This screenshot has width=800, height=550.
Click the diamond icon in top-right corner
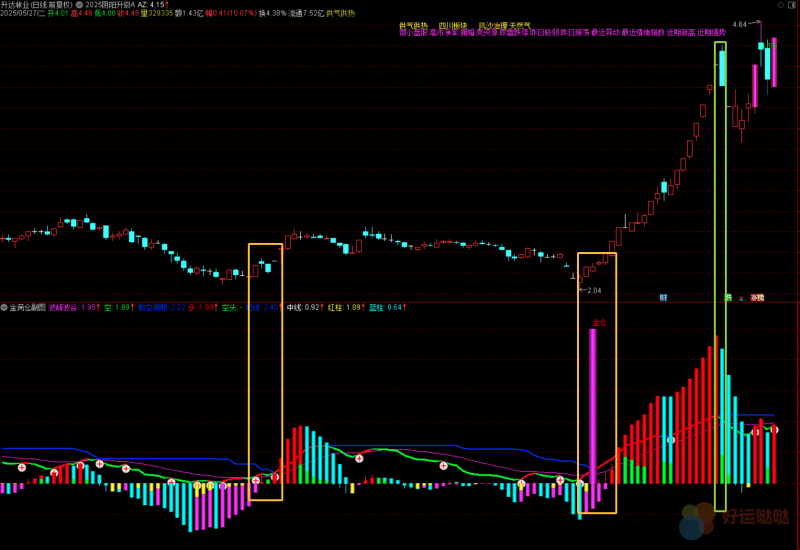click(781, 5)
